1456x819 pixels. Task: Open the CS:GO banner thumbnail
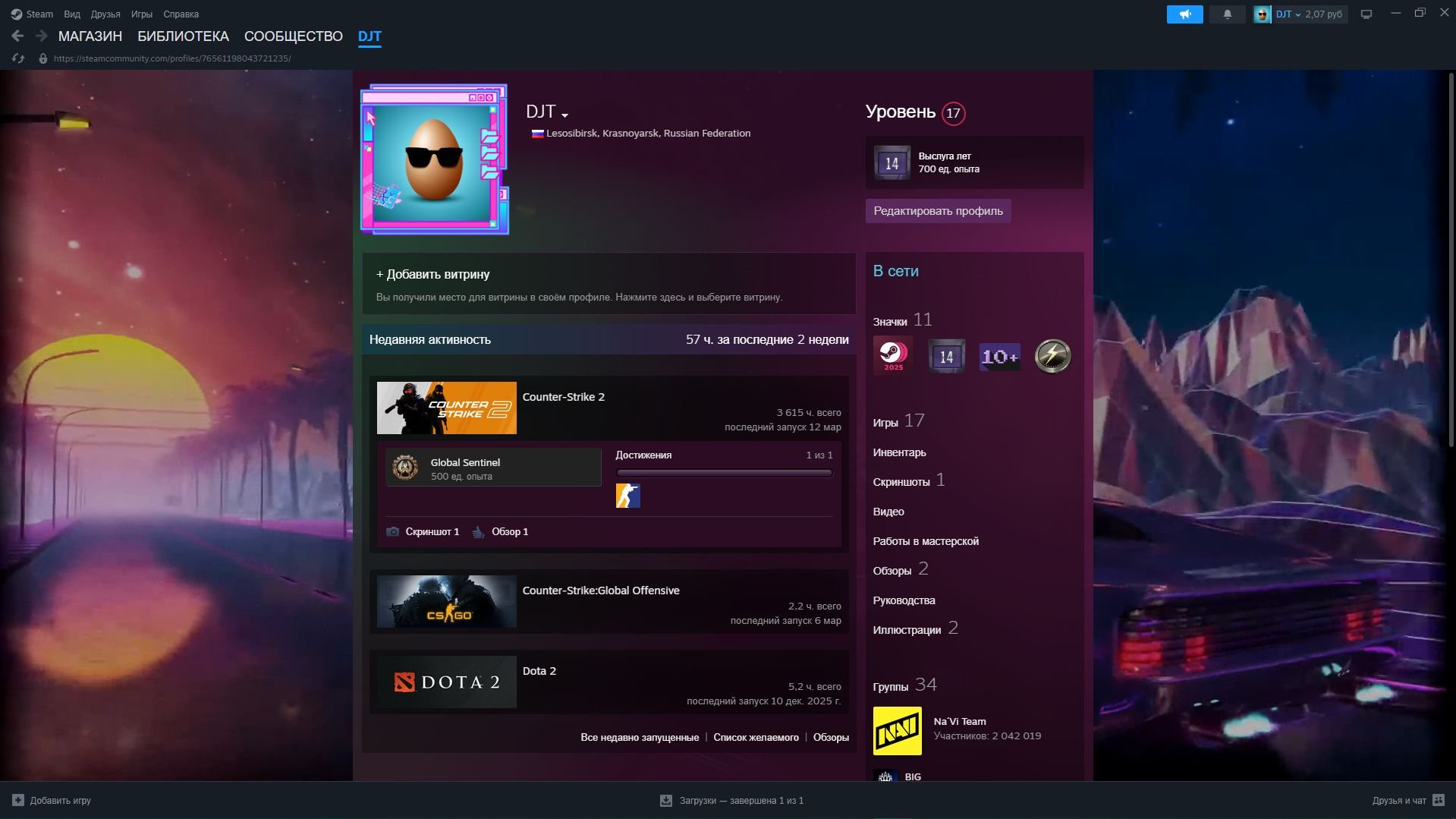pyautogui.click(x=447, y=601)
